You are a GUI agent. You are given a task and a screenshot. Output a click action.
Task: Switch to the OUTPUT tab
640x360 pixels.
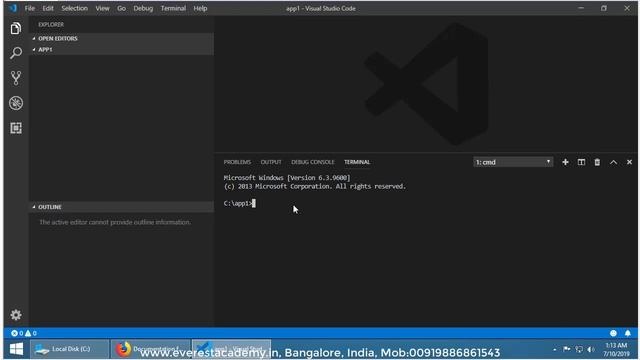click(271, 162)
